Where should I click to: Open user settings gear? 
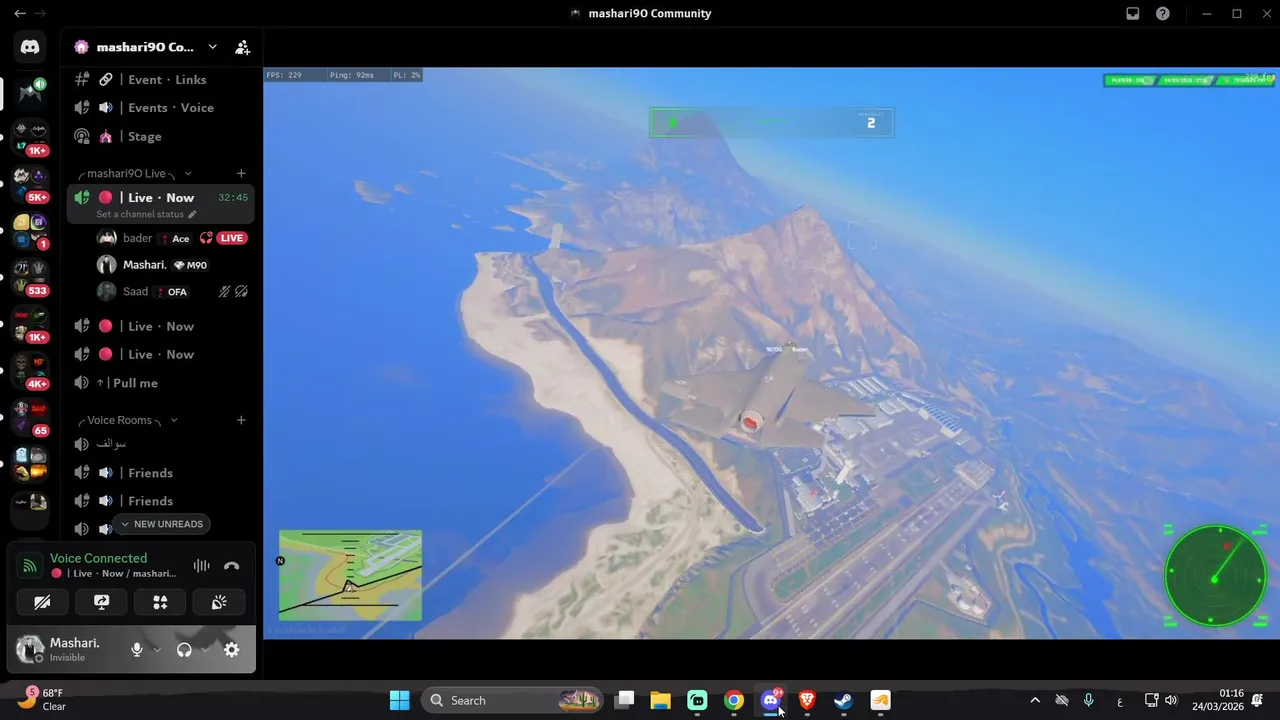click(x=231, y=650)
